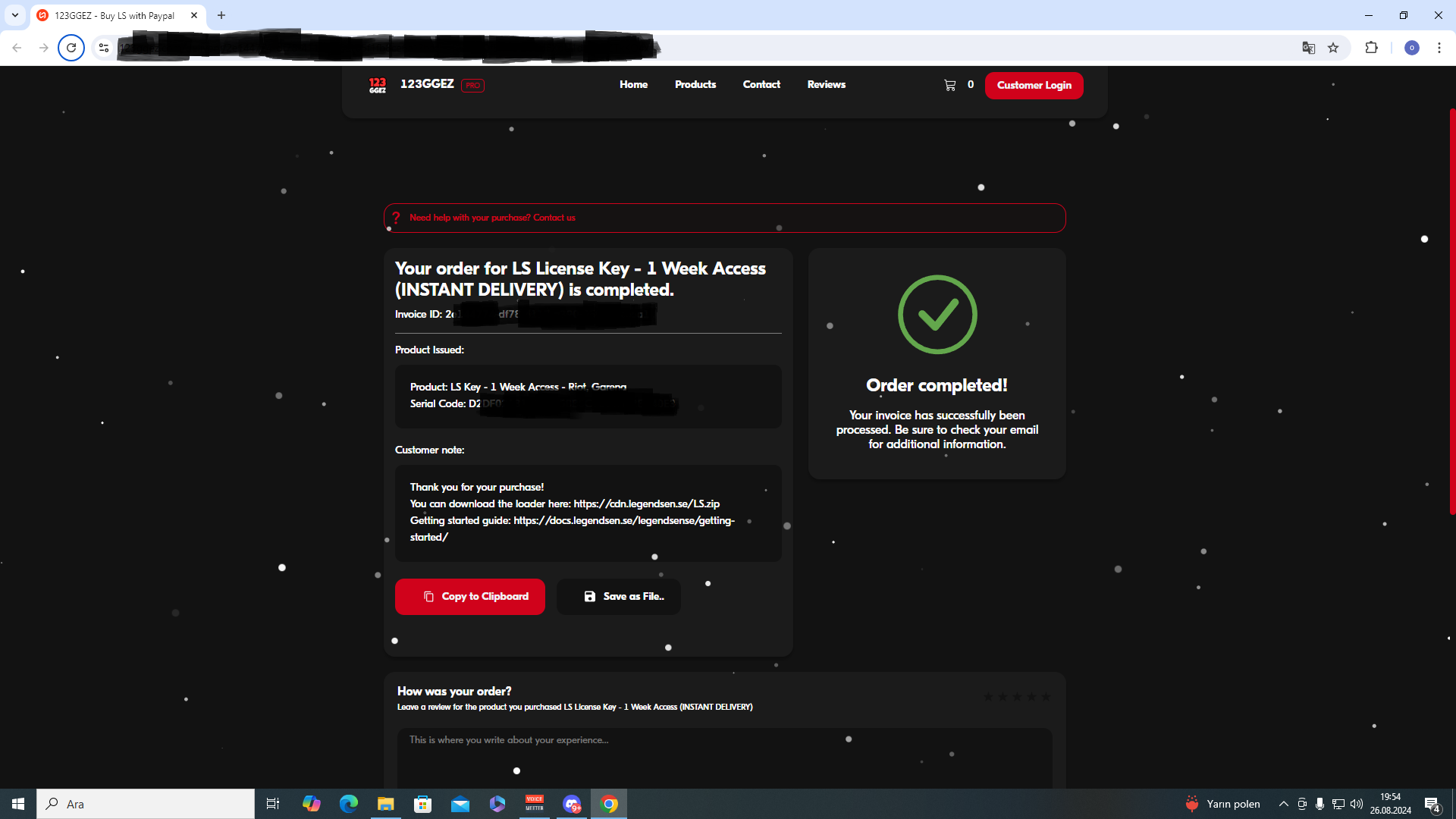Click the green order completed checkmark
Image resolution: width=1456 pixels, height=819 pixels.
(937, 315)
